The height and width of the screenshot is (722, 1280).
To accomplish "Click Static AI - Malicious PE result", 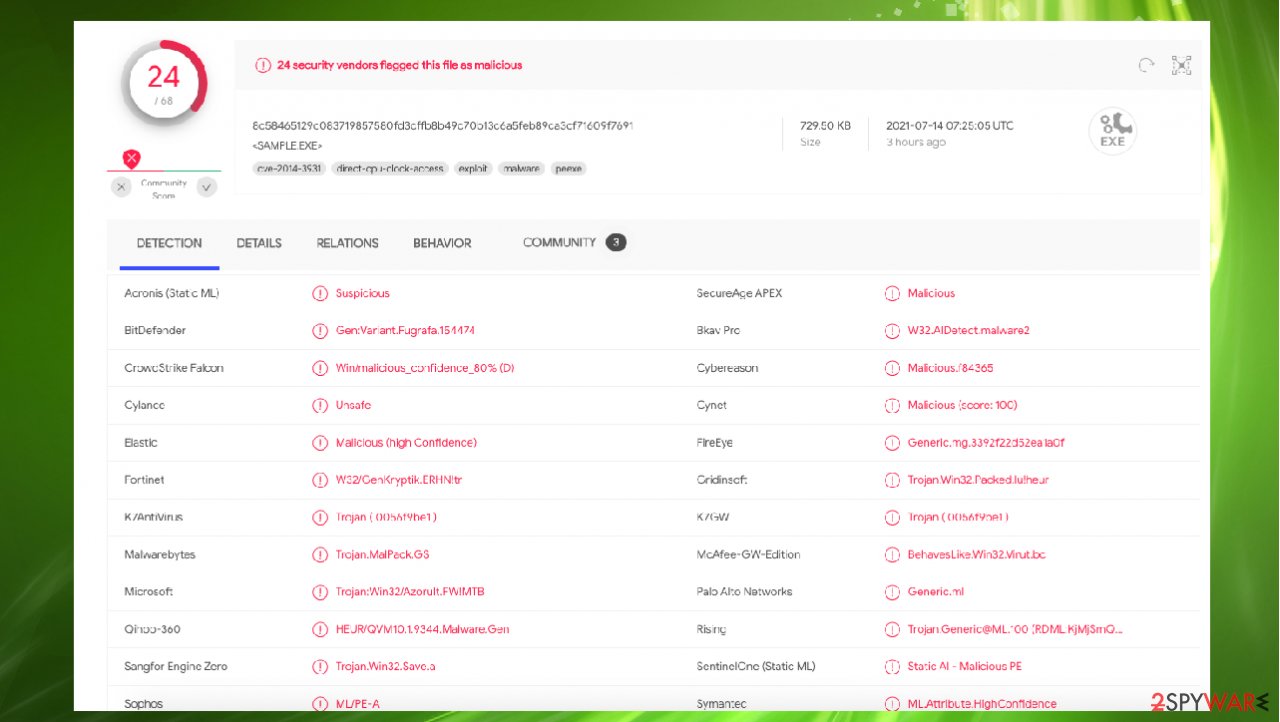I will point(964,667).
